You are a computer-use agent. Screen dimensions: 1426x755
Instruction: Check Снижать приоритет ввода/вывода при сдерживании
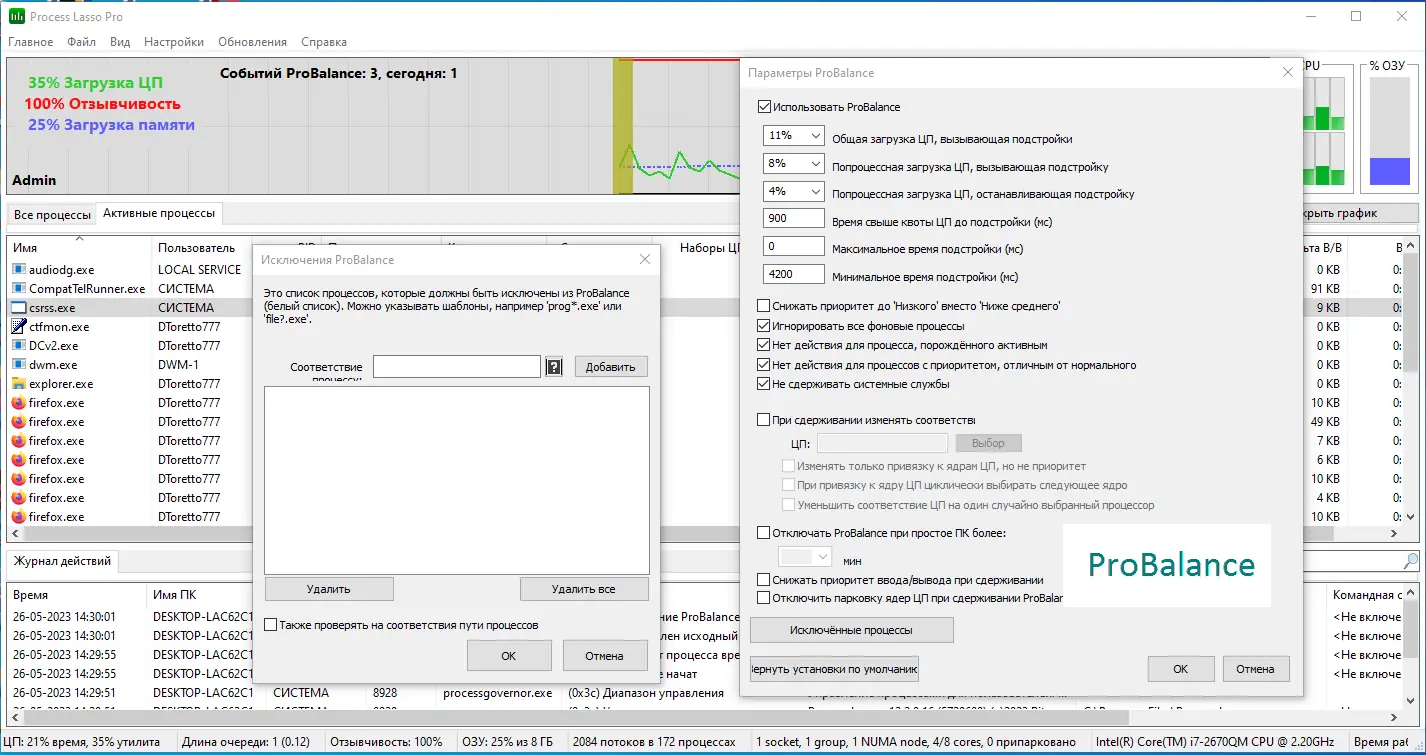[765, 580]
